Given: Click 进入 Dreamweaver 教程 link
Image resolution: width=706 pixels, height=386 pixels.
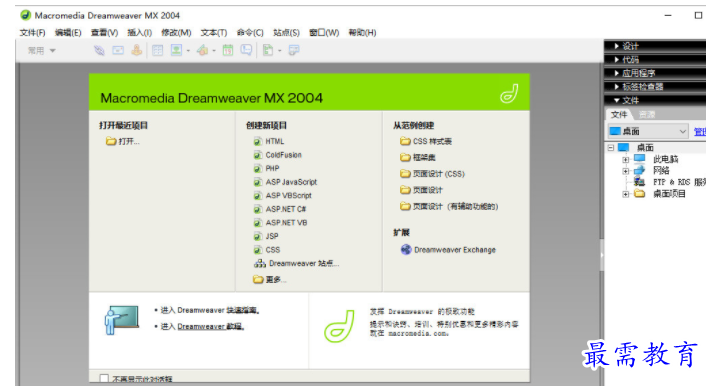Looking at the screenshot, I should pos(202,327).
